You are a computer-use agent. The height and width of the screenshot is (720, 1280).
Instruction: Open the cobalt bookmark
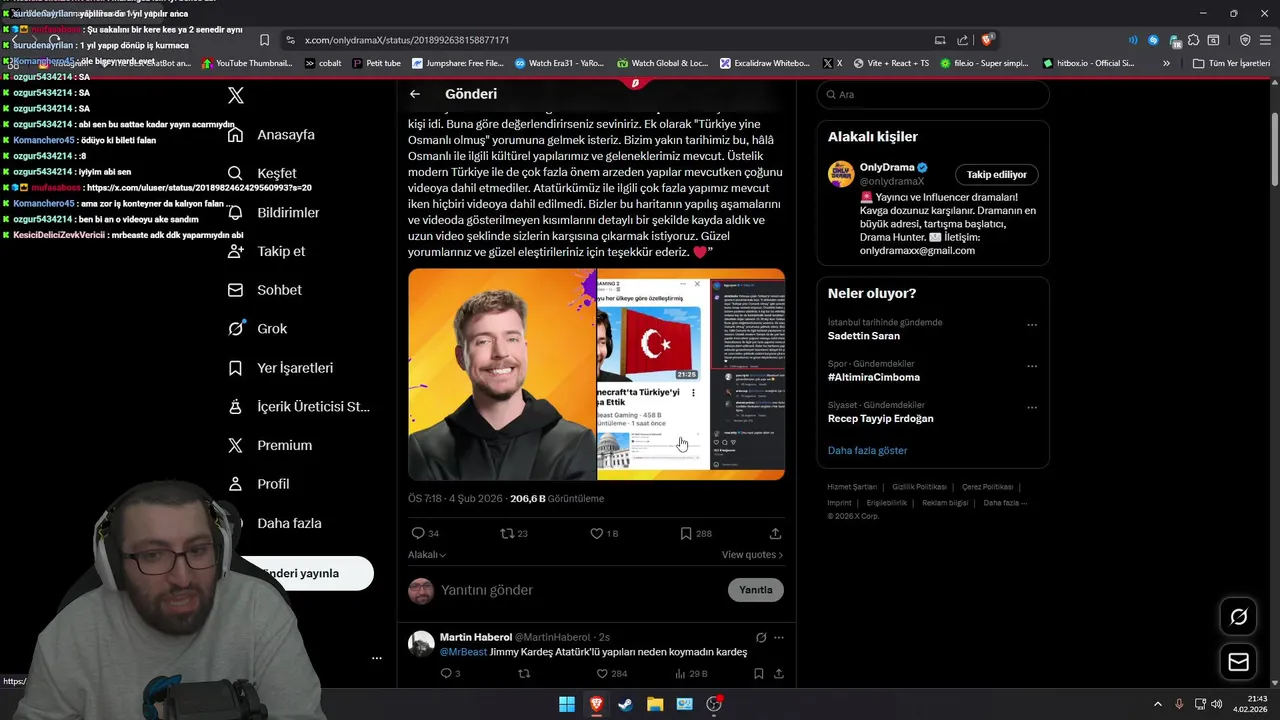(x=323, y=63)
